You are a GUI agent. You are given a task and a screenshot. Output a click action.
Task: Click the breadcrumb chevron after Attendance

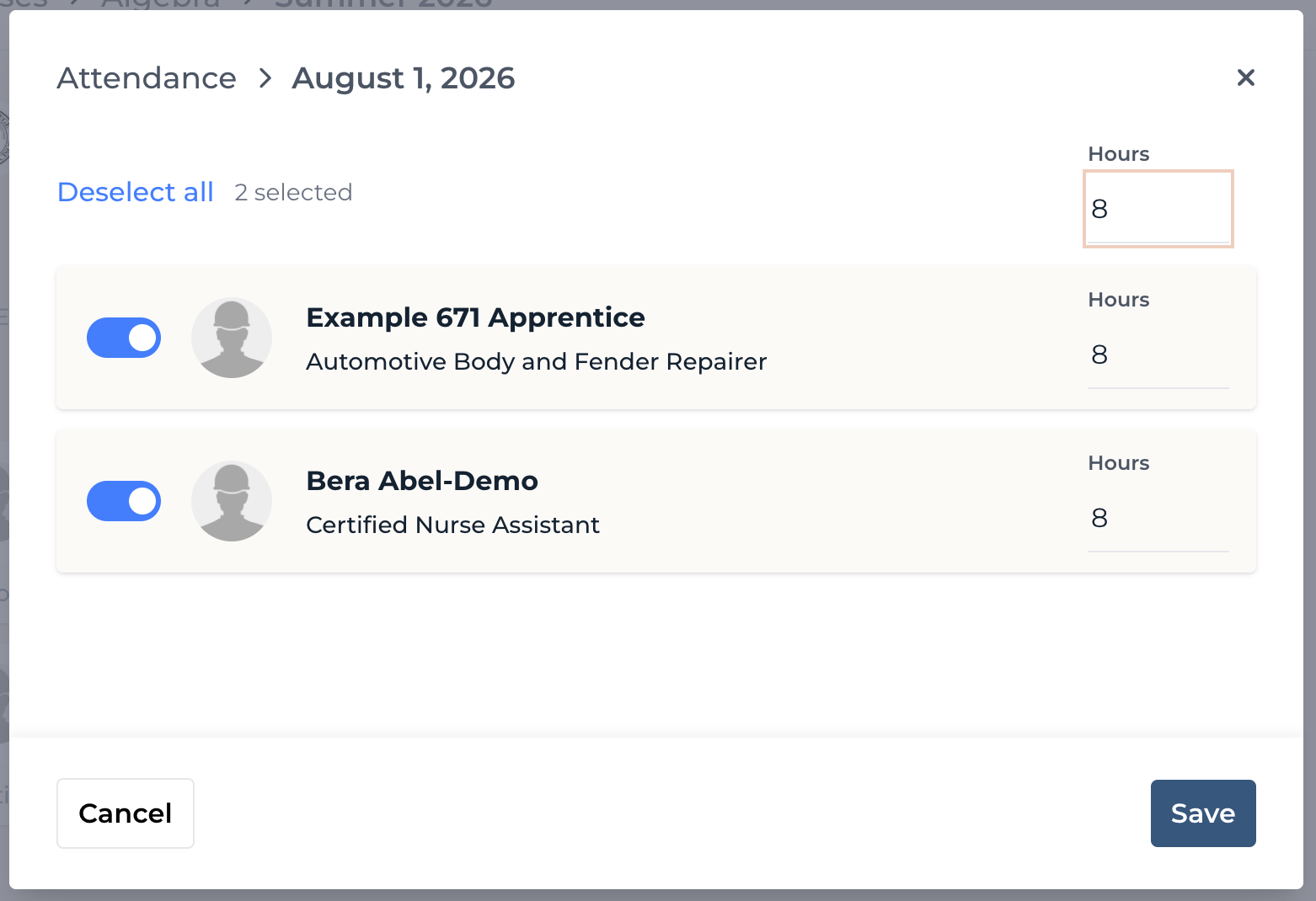(x=265, y=78)
